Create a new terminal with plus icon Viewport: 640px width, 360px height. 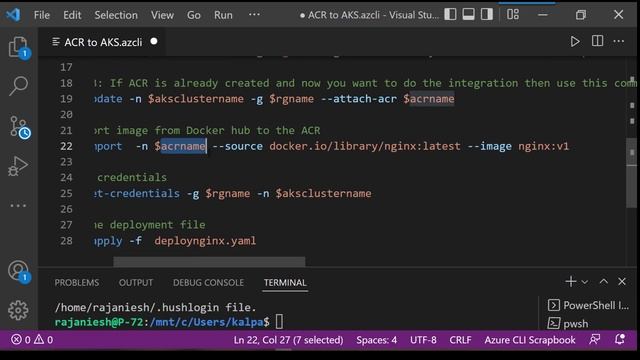(x=571, y=281)
